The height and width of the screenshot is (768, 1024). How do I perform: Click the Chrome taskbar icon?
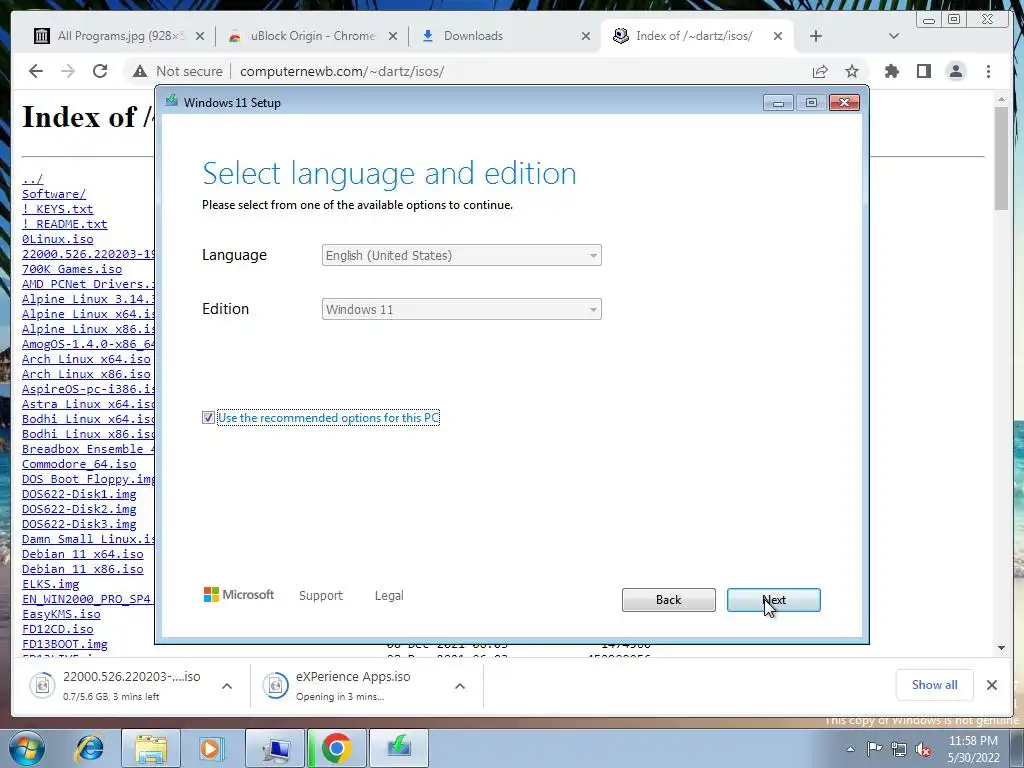tap(337, 748)
